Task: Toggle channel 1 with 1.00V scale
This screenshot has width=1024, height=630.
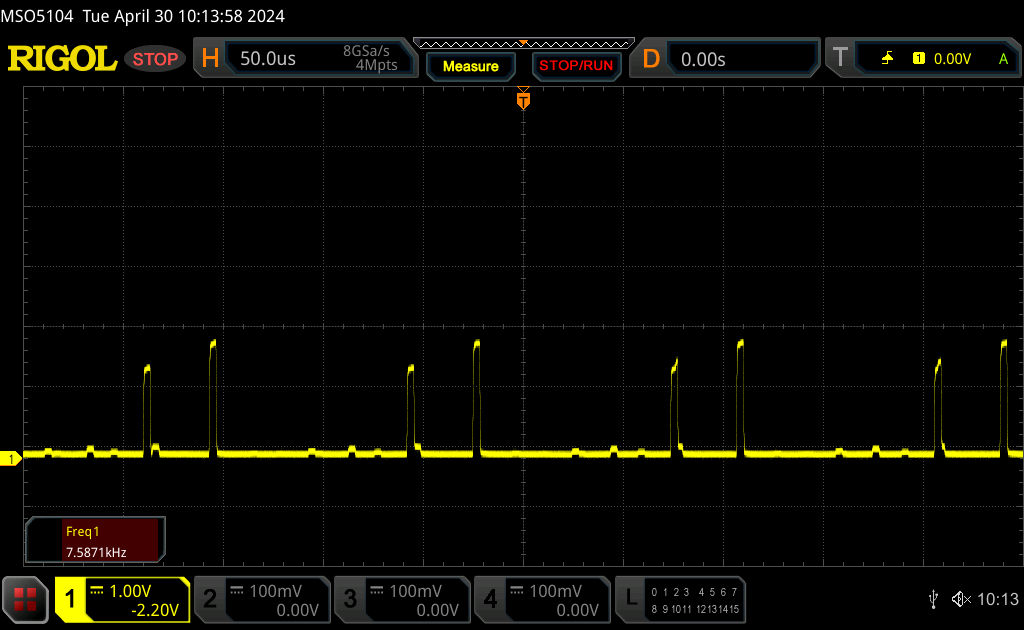Action: [122, 599]
